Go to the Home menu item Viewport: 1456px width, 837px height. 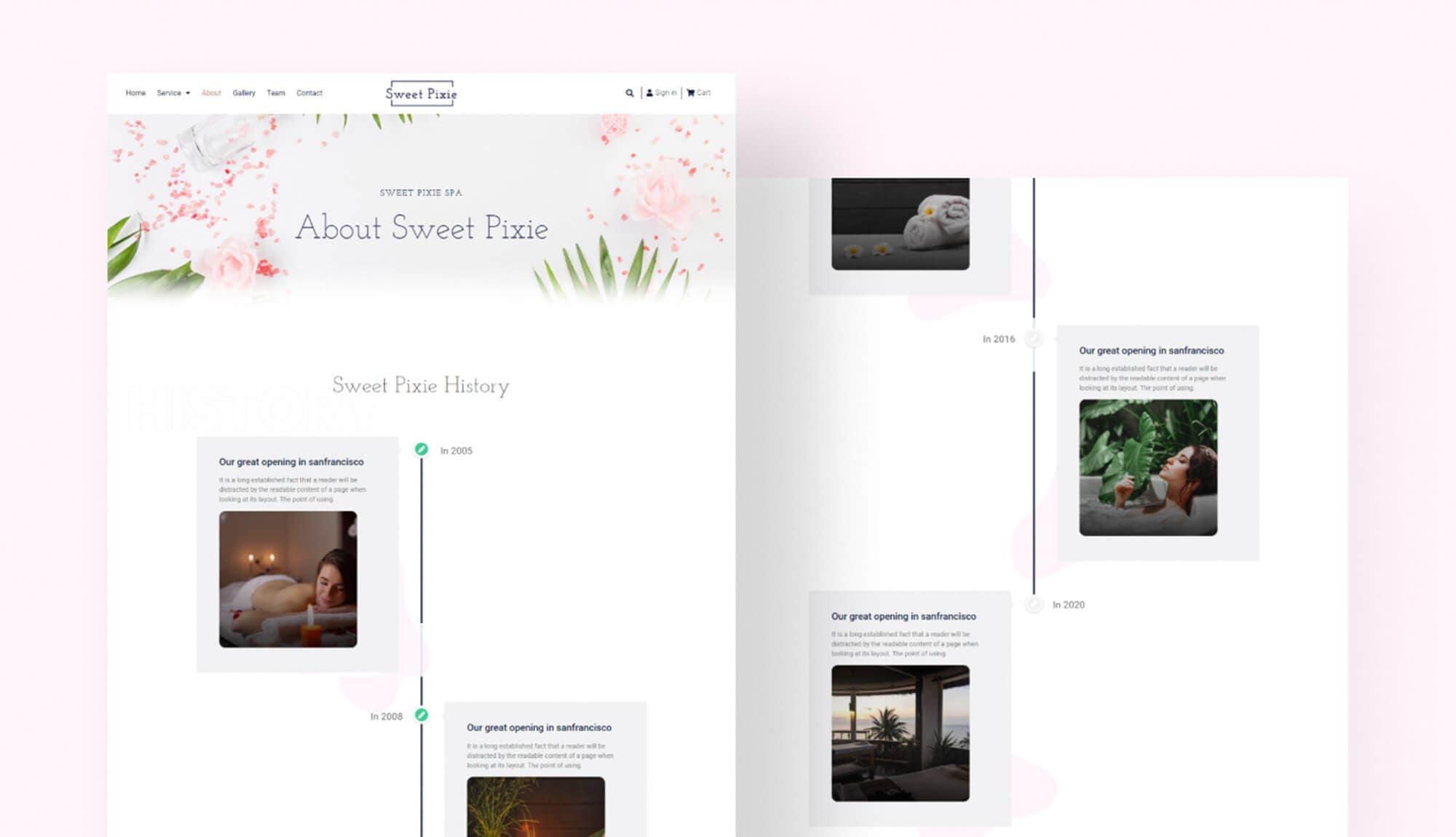(135, 93)
